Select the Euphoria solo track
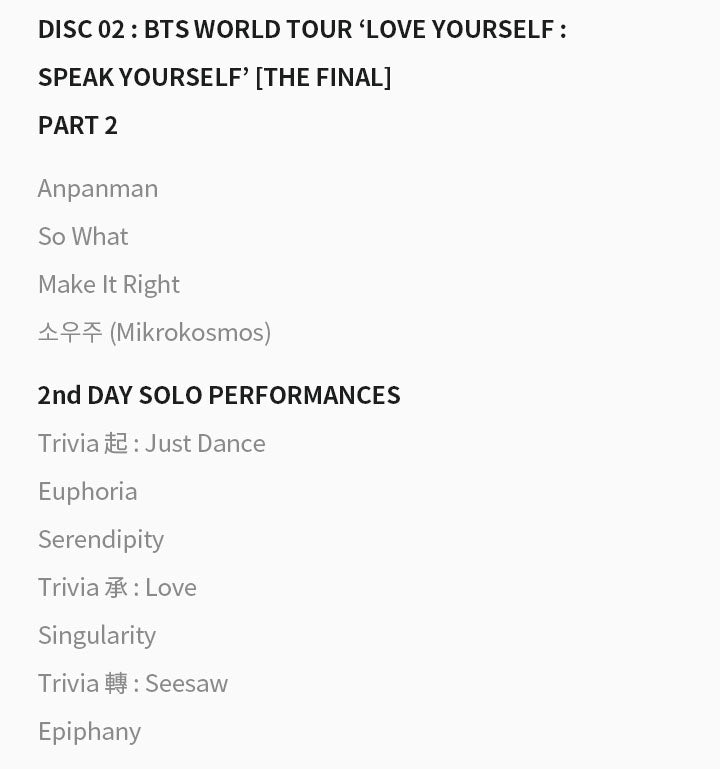This screenshot has height=769, width=720. coord(88,491)
